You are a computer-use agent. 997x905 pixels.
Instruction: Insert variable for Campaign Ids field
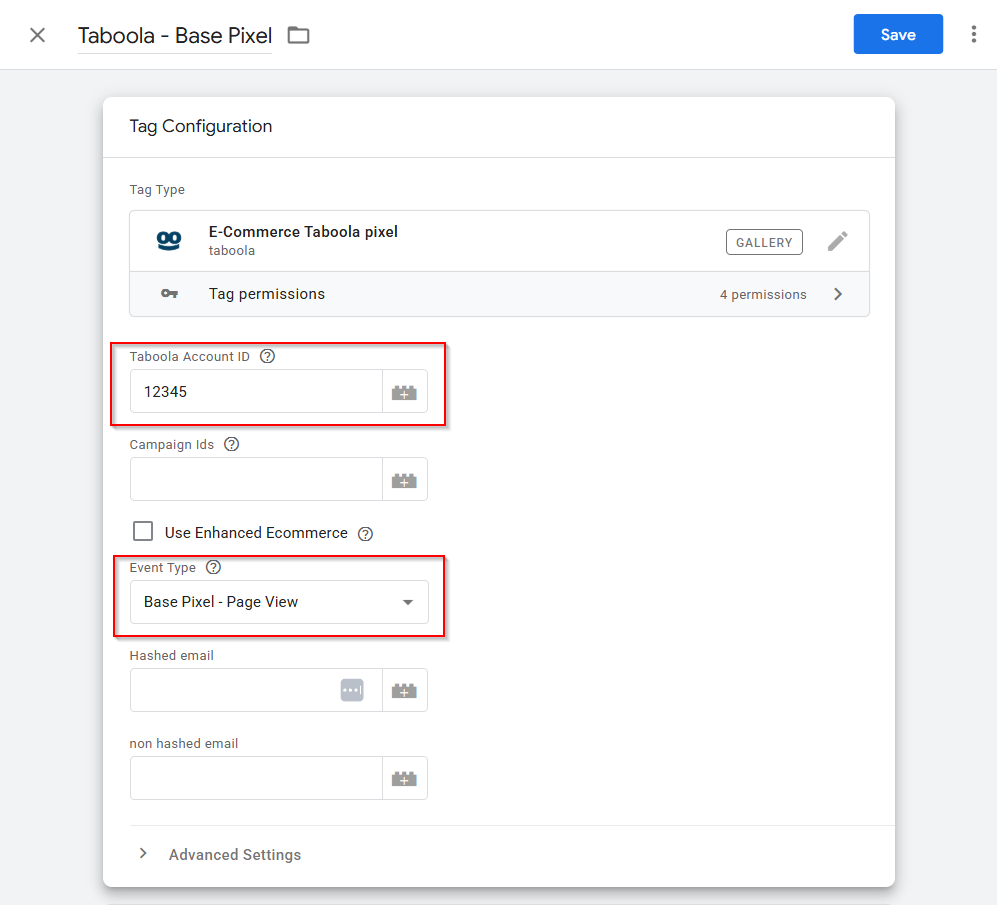tap(404, 480)
